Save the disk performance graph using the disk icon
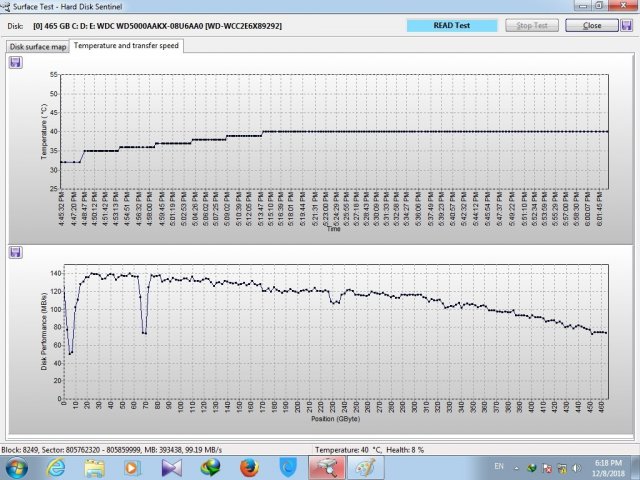640x480 pixels. click(x=16, y=252)
